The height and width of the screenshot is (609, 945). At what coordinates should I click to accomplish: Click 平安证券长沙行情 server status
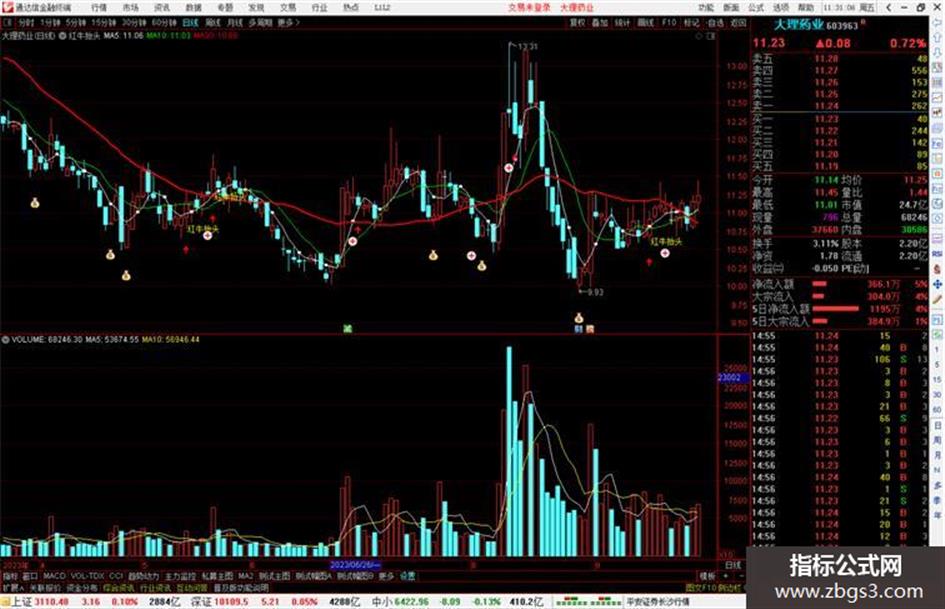point(658,602)
